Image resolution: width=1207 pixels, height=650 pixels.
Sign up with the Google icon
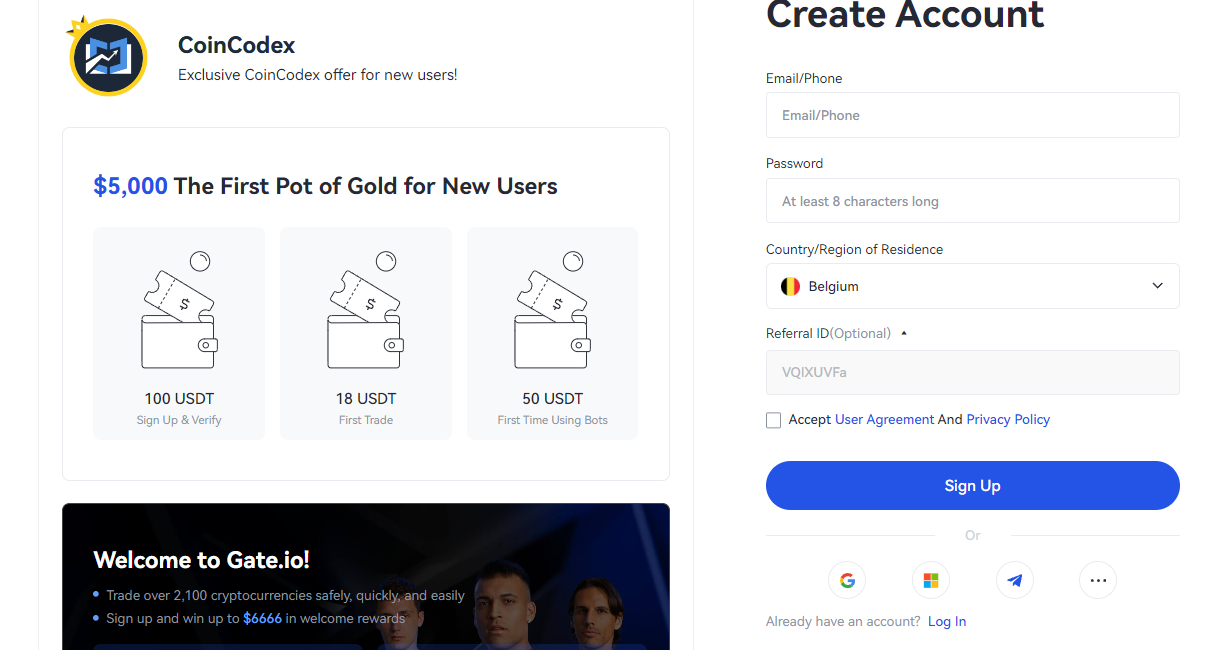(x=847, y=580)
